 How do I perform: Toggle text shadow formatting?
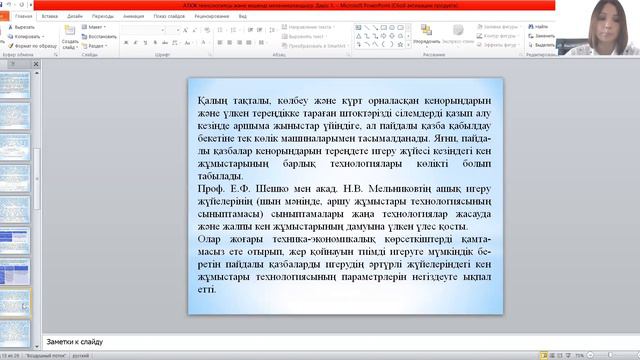point(155,42)
